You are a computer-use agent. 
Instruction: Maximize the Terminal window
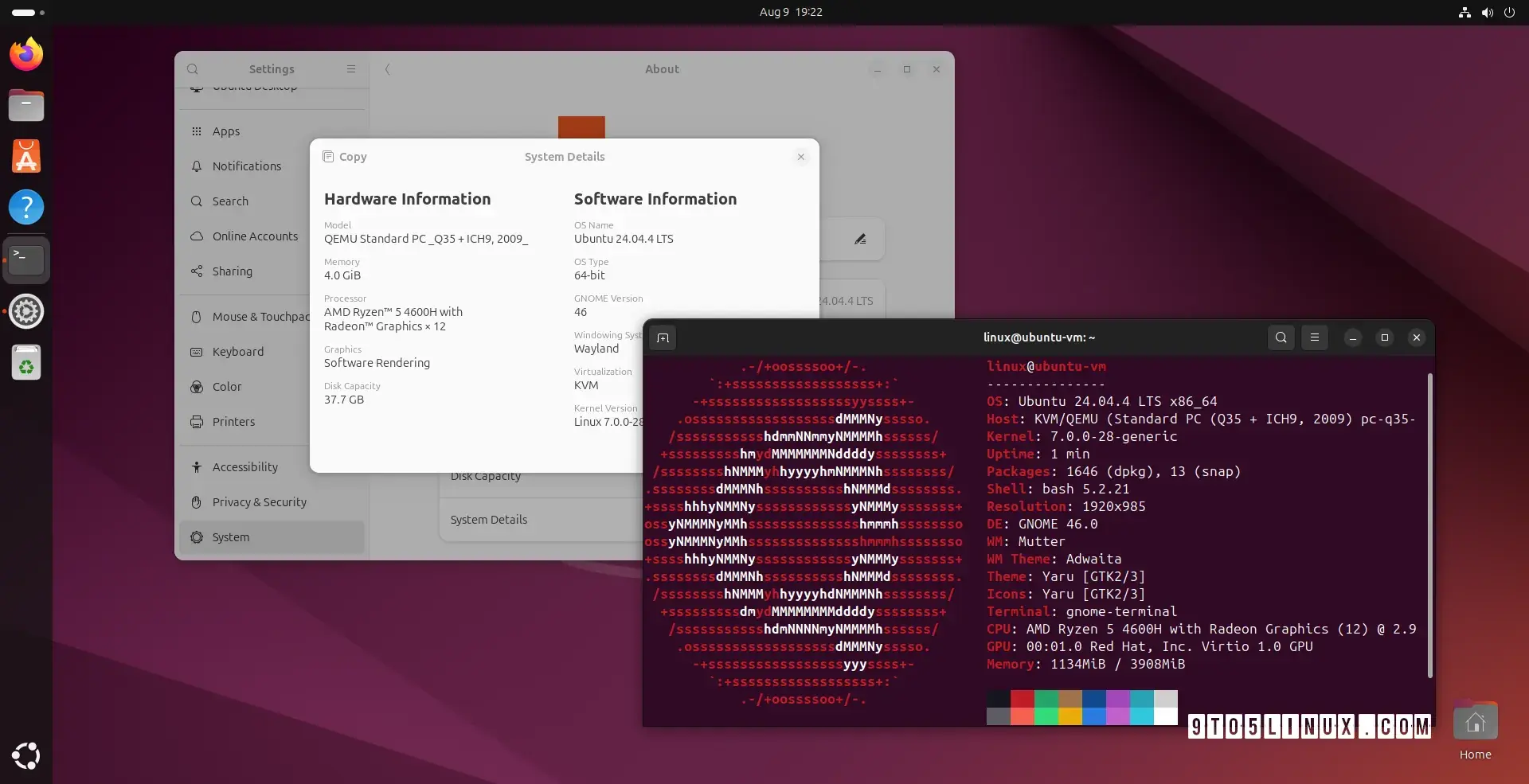(1384, 337)
